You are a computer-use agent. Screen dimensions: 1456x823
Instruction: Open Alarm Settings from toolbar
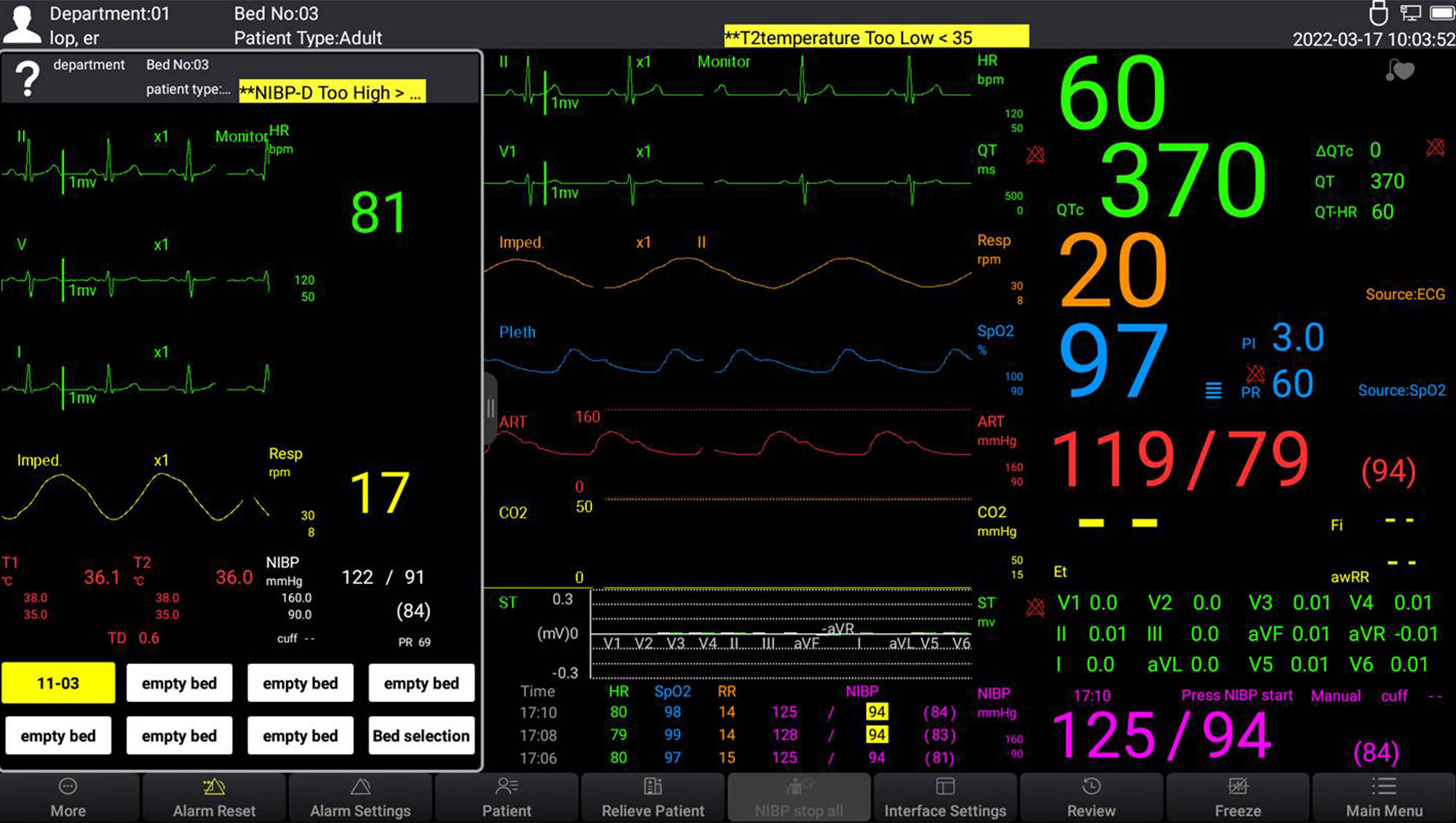[360, 797]
